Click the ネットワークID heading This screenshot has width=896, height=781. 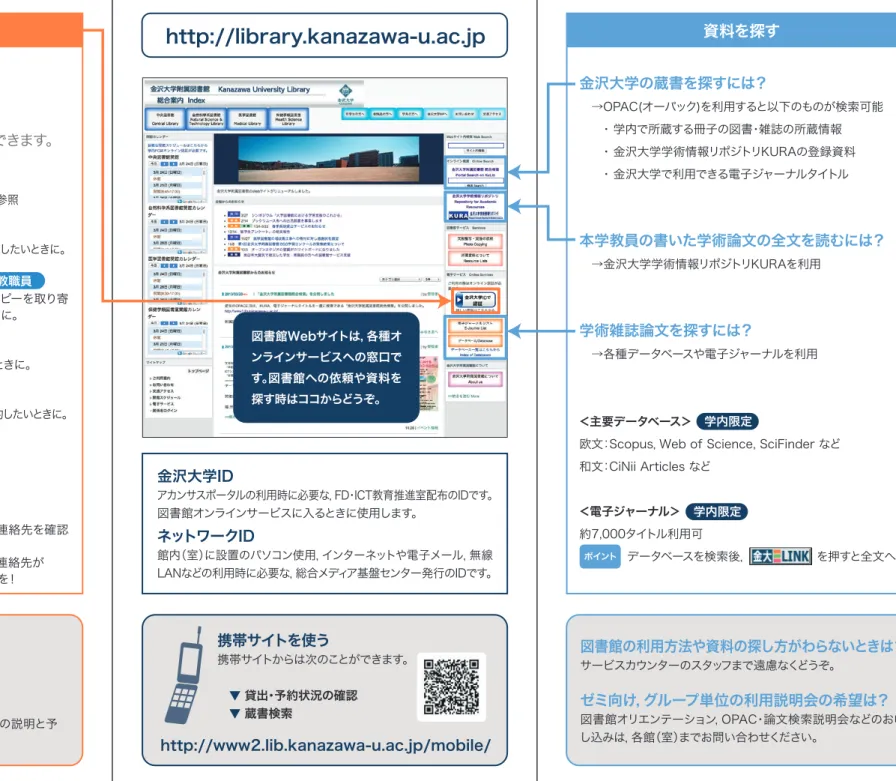(x=206, y=536)
